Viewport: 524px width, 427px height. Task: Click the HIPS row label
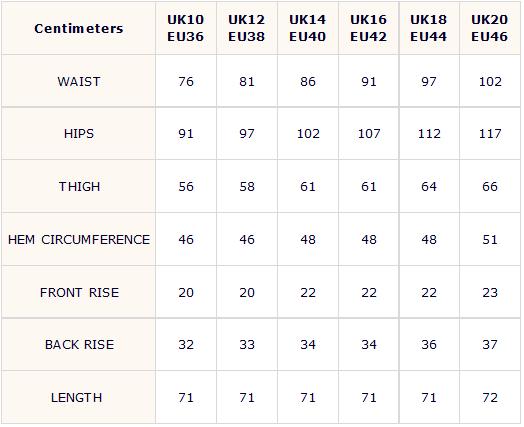point(79,134)
